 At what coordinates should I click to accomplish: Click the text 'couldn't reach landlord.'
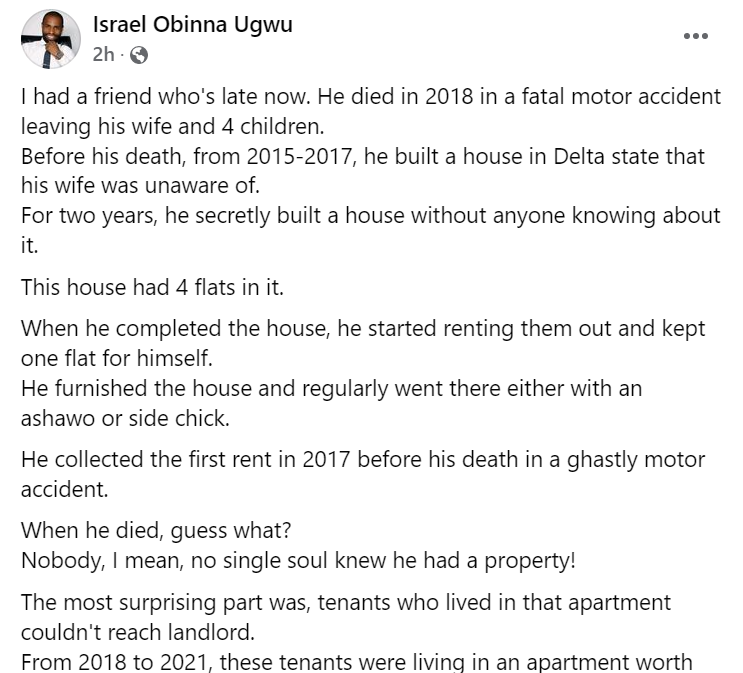click(x=138, y=633)
